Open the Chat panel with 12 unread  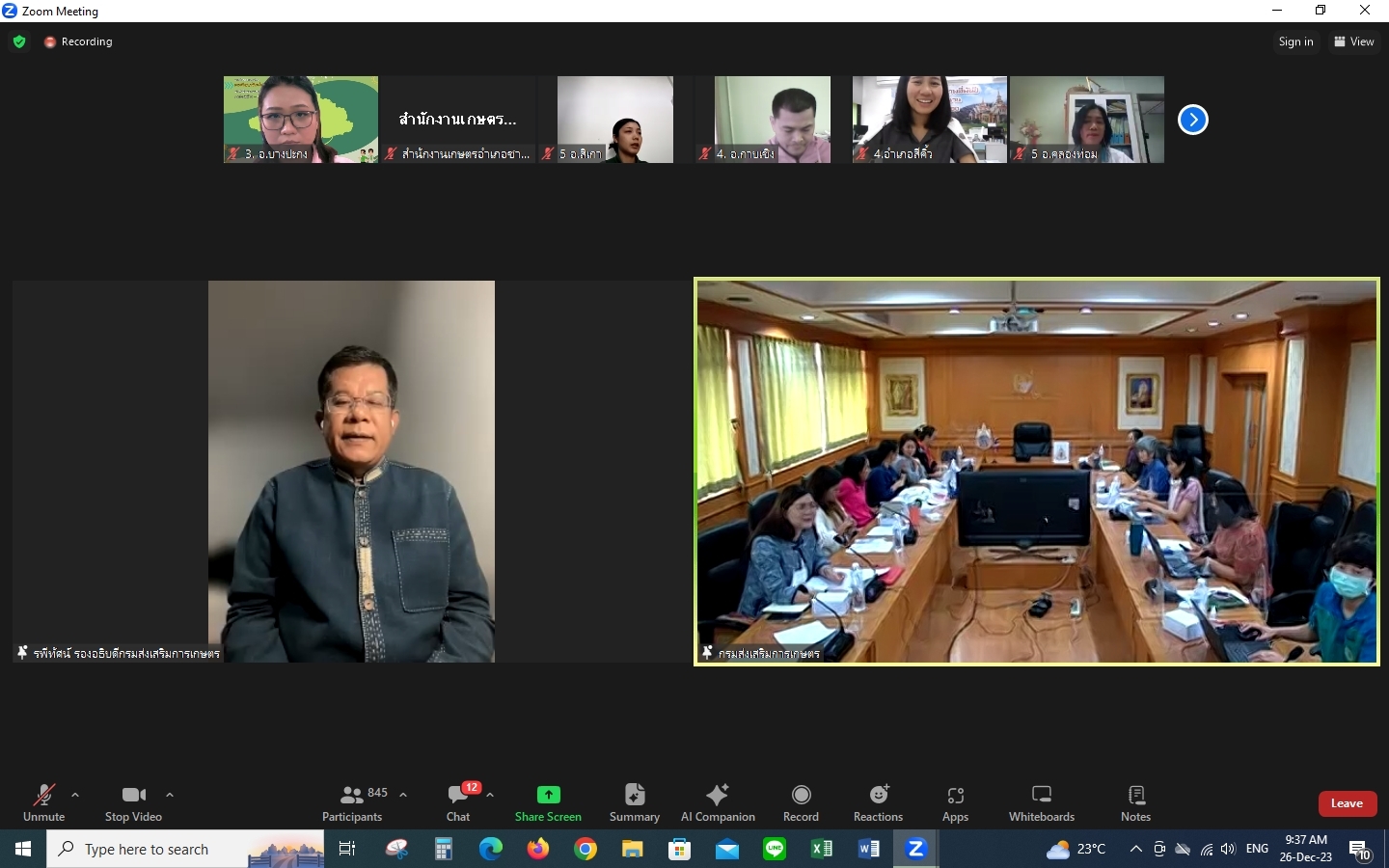point(458,796)
